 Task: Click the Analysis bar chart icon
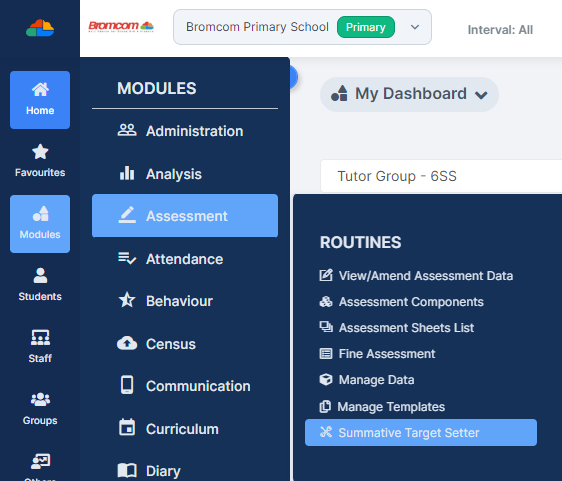tap(127, 173)
